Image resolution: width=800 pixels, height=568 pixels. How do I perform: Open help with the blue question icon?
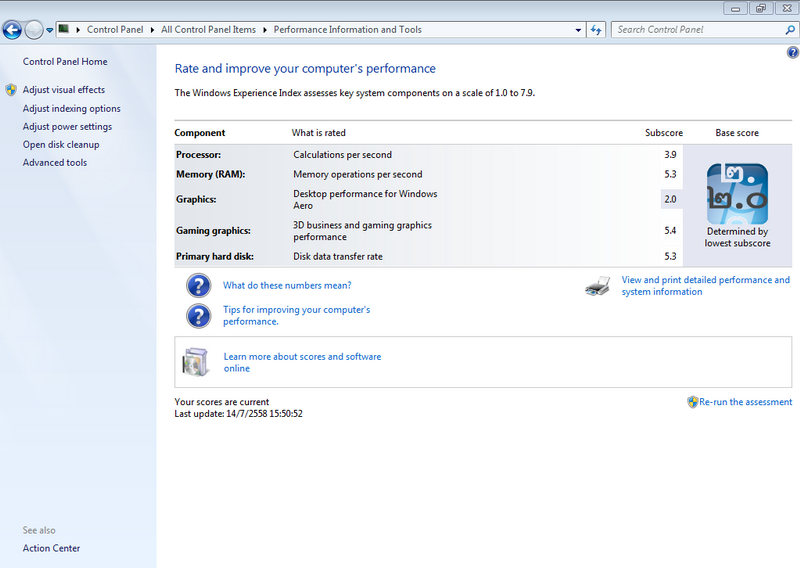click(x=792, y=52)
